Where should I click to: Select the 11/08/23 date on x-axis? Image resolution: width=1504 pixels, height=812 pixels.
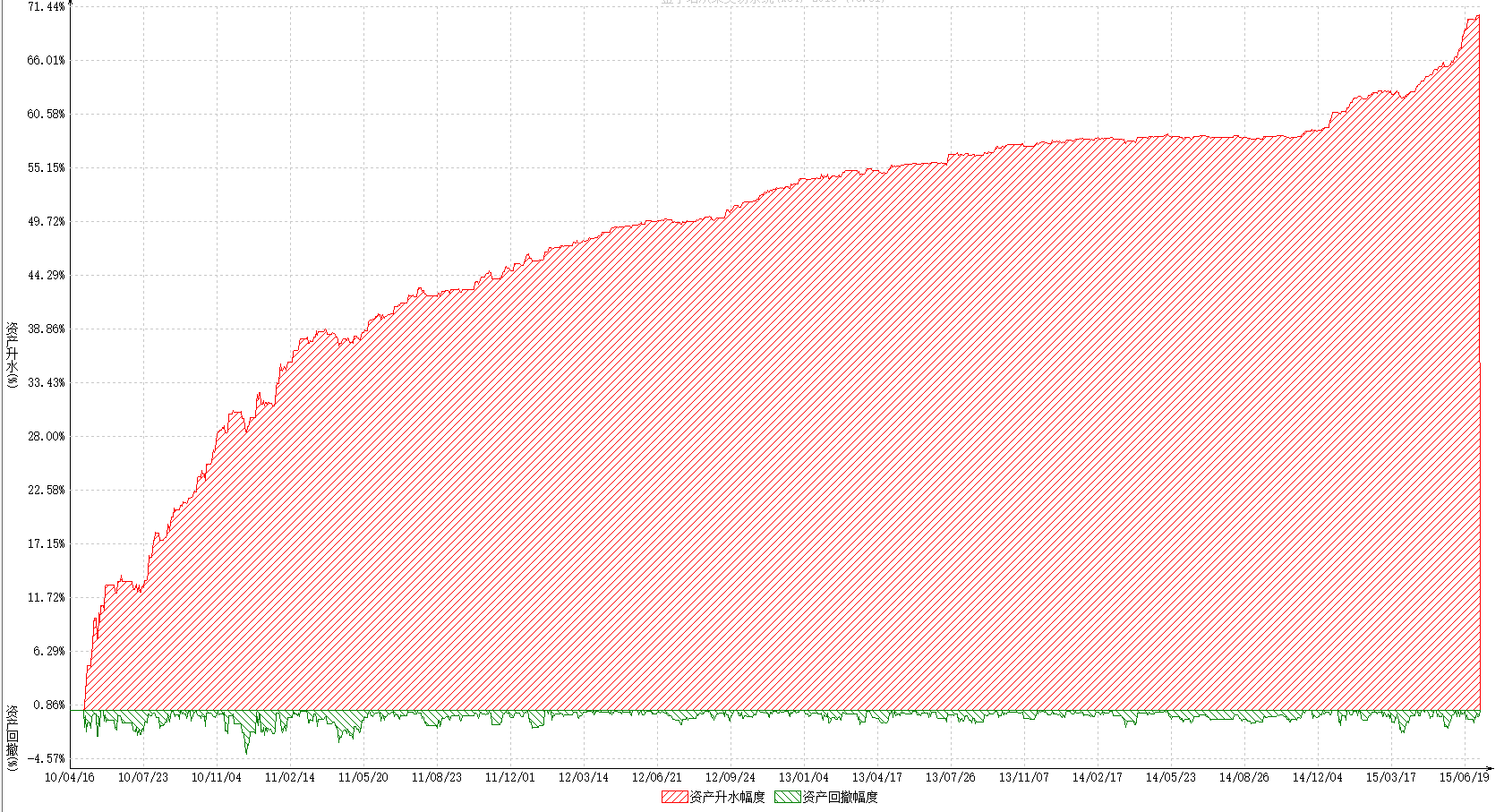click(437, 777)
